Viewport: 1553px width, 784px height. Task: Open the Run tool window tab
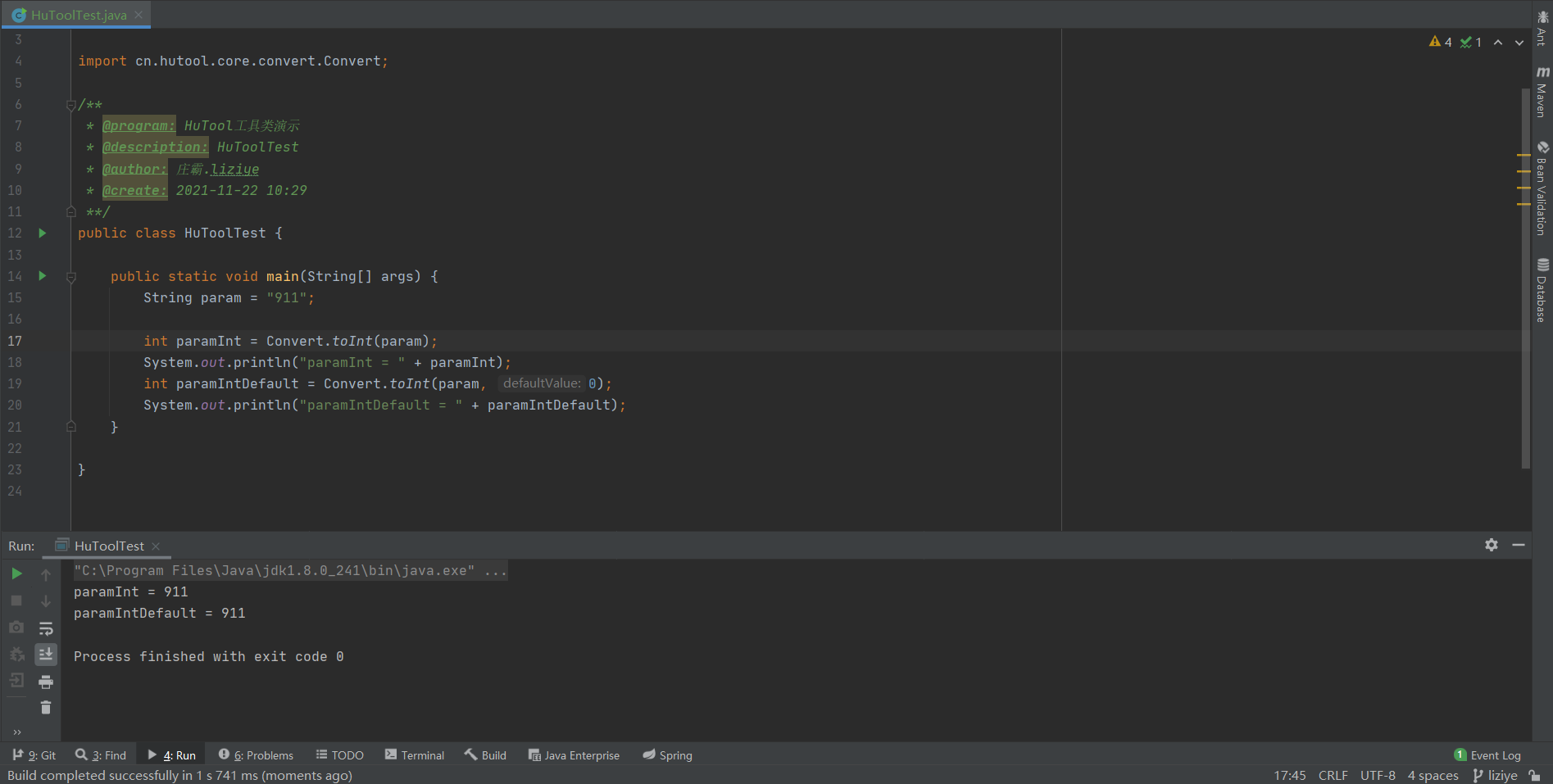(x=172, y=755)
